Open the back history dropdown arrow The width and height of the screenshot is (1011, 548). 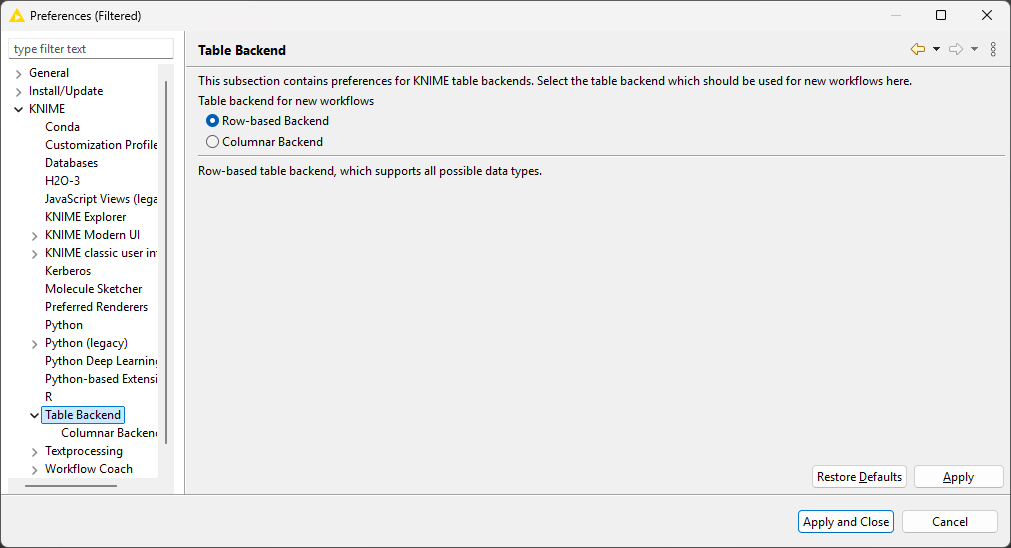[x=936, y=49]
